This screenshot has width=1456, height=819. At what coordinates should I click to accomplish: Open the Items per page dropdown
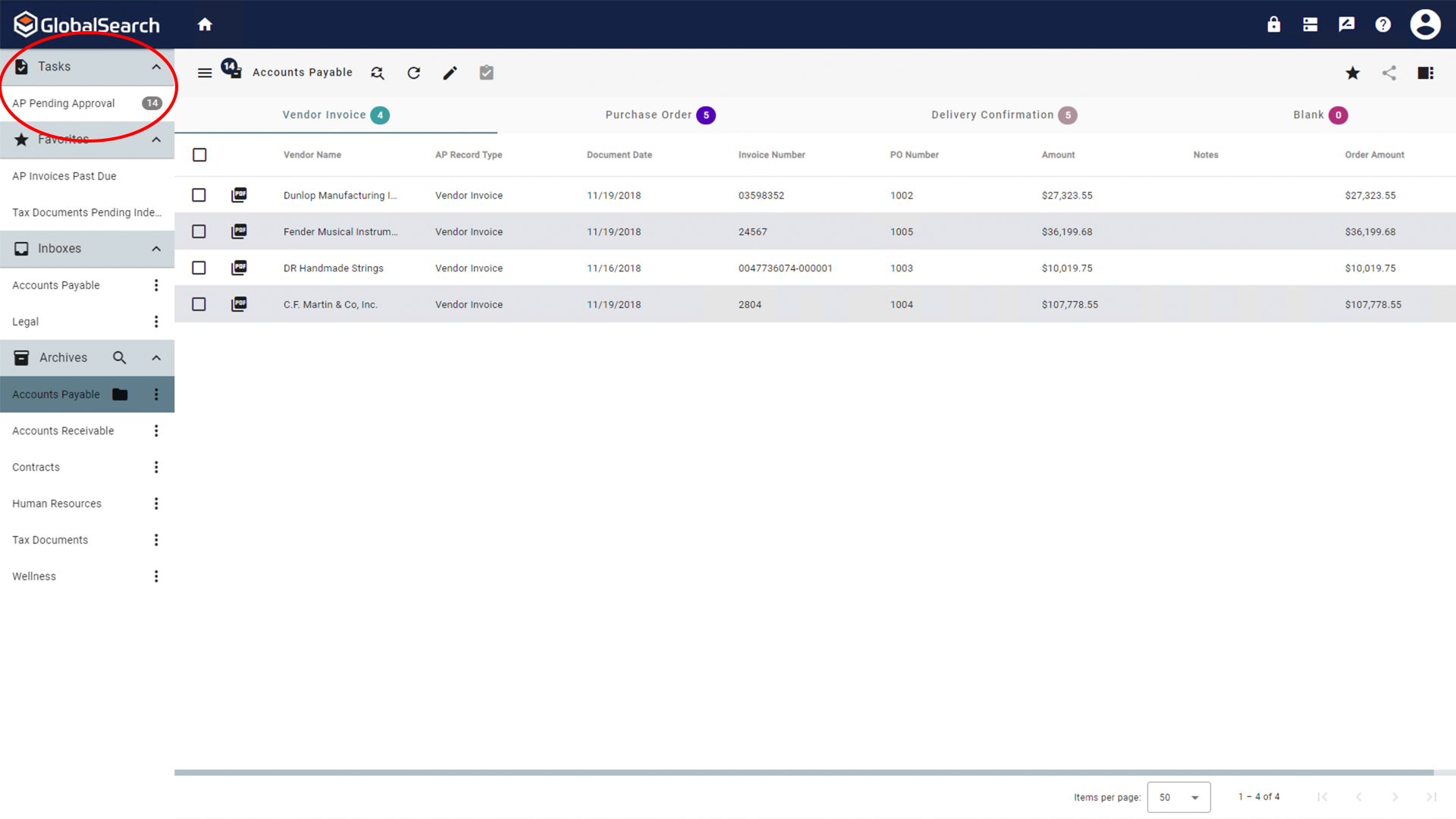pos(1179,797)
